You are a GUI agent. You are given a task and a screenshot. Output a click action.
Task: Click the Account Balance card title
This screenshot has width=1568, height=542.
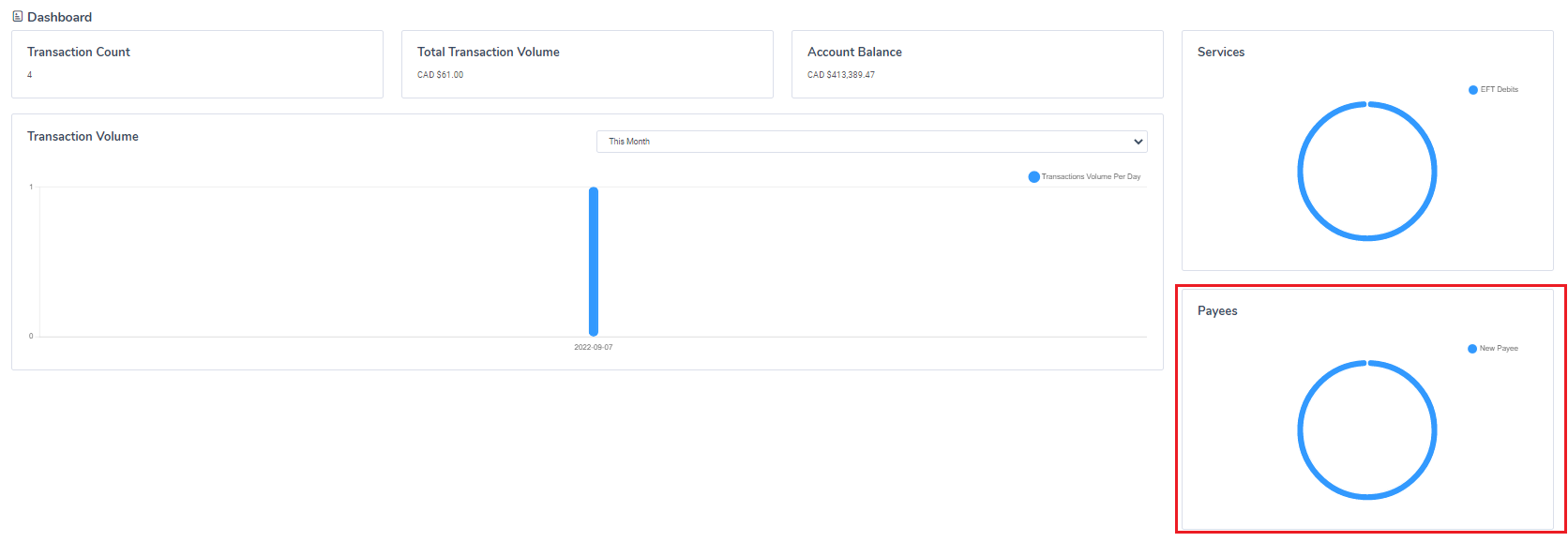pos(854,53)
